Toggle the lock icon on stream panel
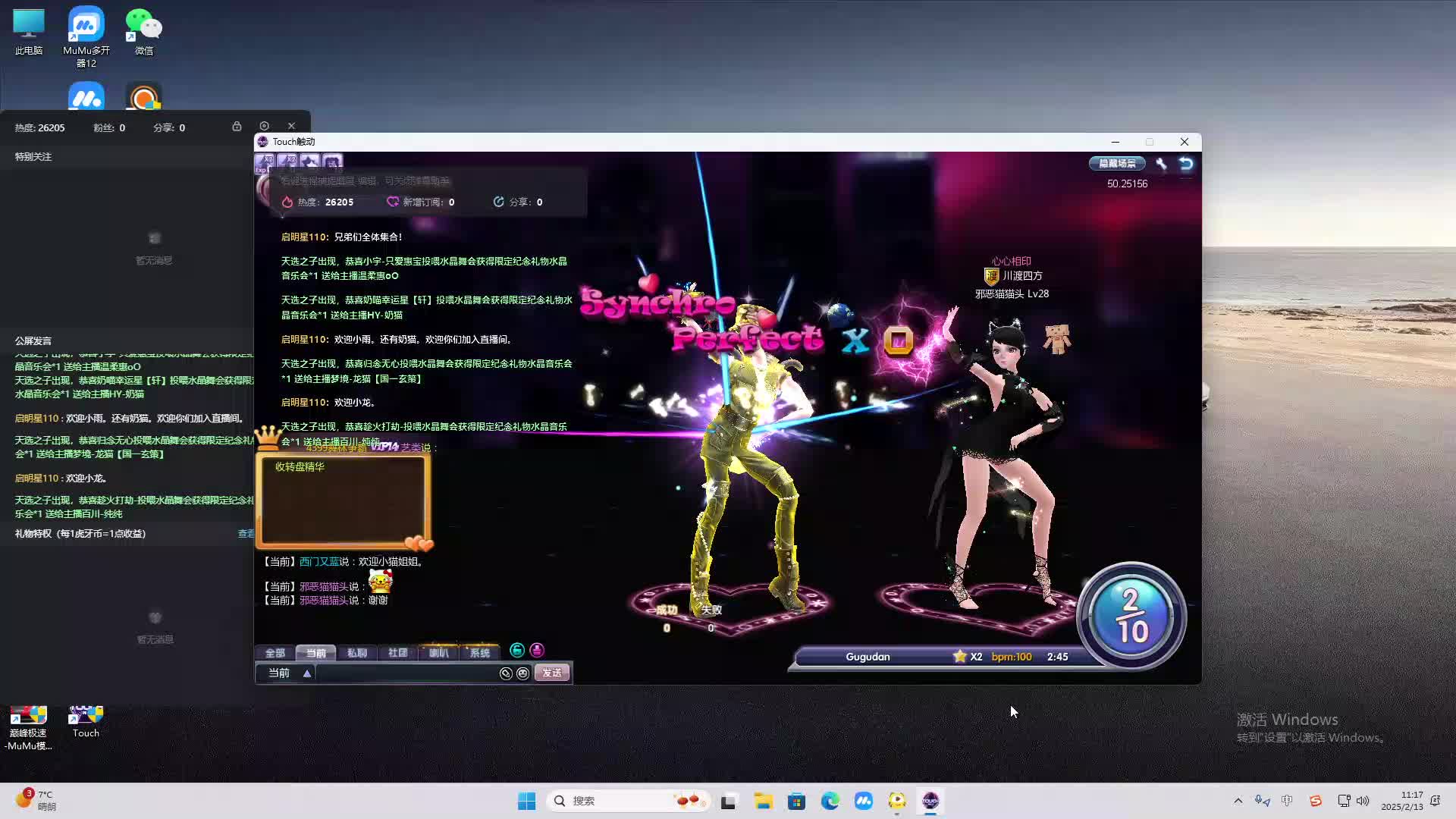 pos(237,126)
